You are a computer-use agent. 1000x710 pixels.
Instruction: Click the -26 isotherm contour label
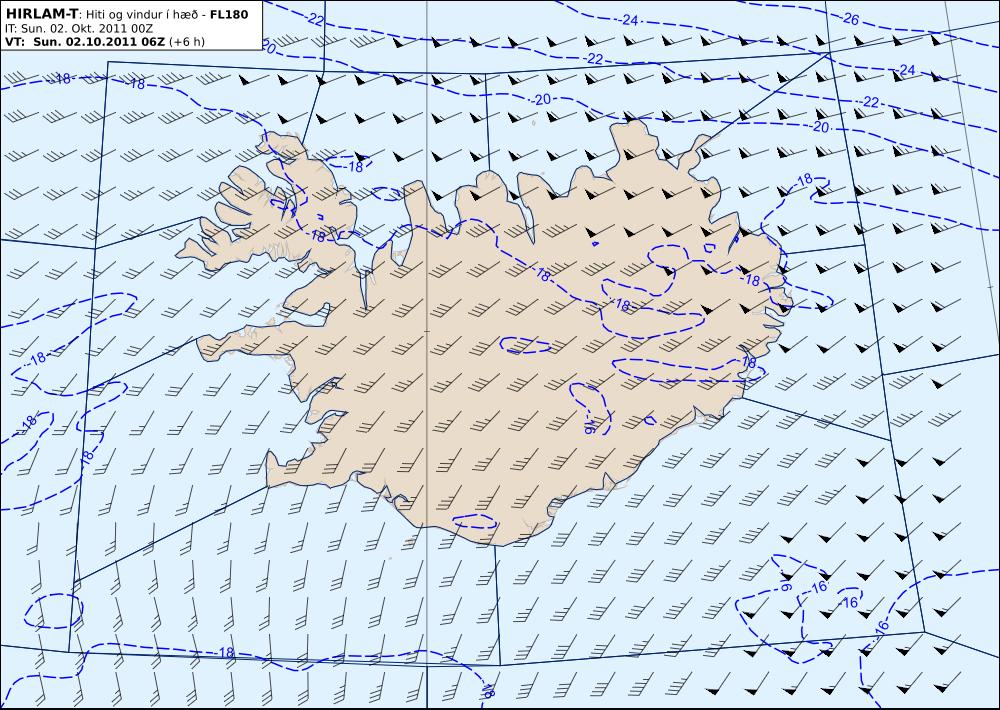[x=851, y=20]
